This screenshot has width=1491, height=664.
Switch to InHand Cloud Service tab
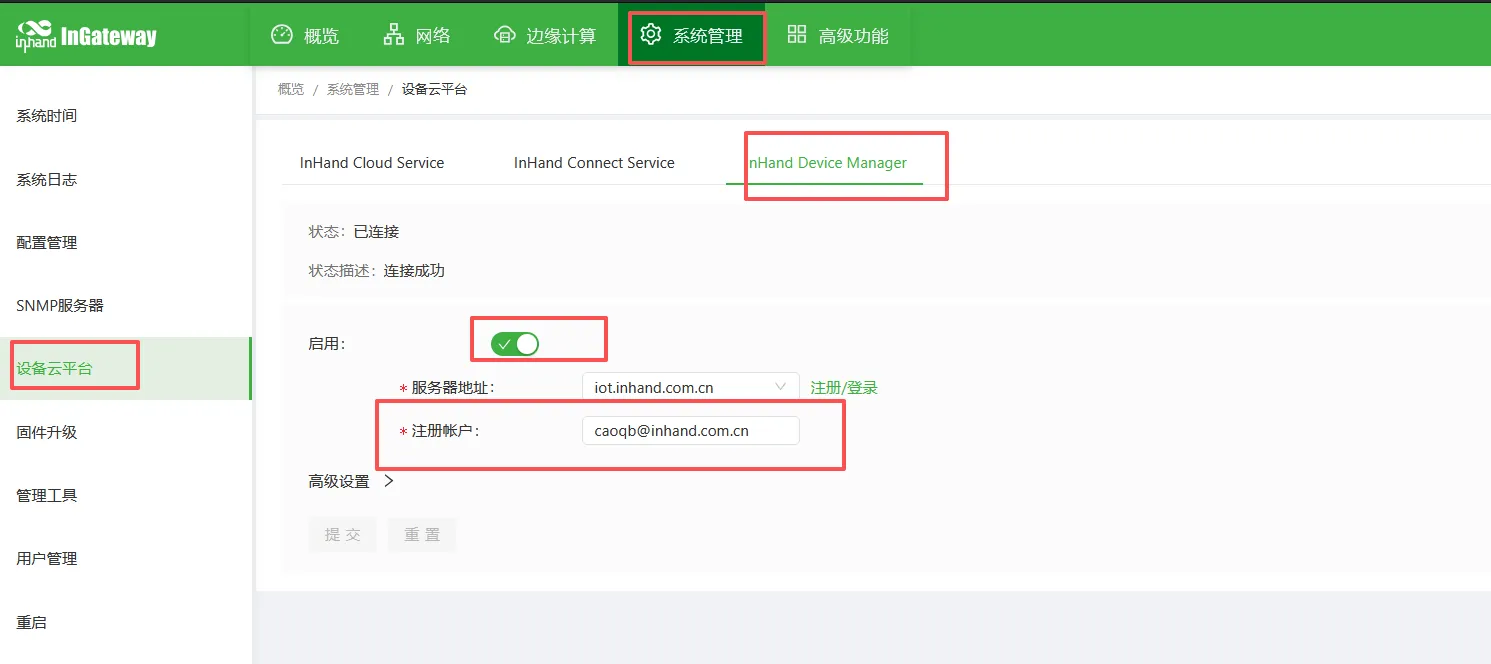(x=372, y=163)
